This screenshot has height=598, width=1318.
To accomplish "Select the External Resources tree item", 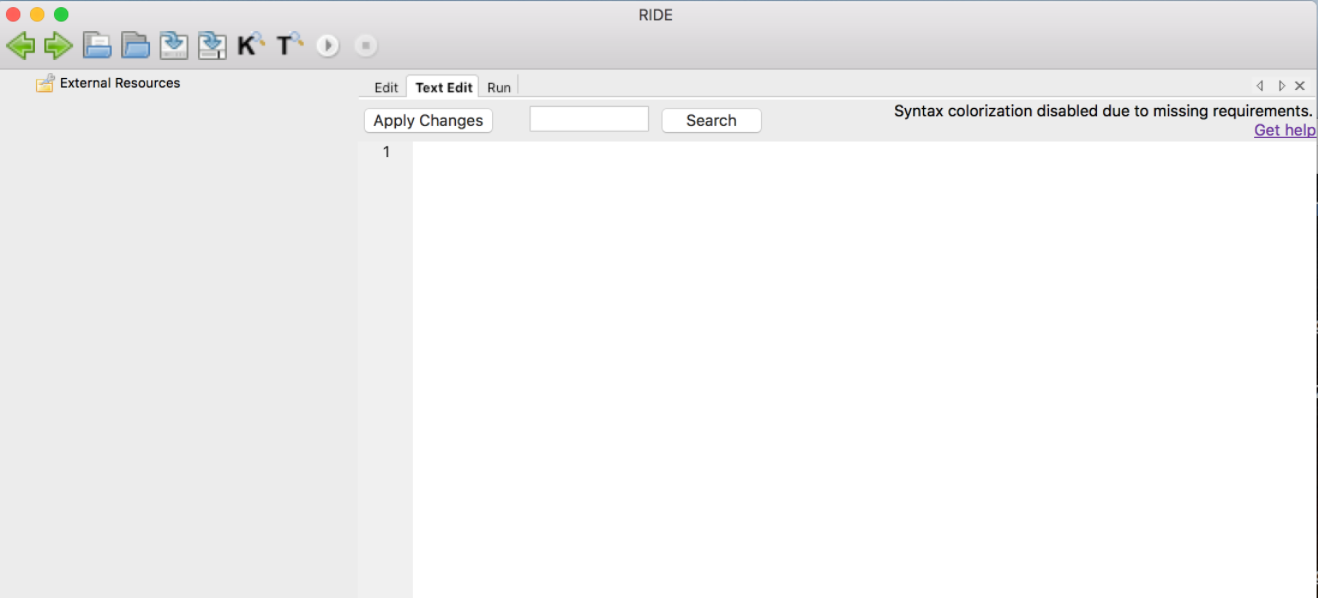I will click(x=117, y=83).
